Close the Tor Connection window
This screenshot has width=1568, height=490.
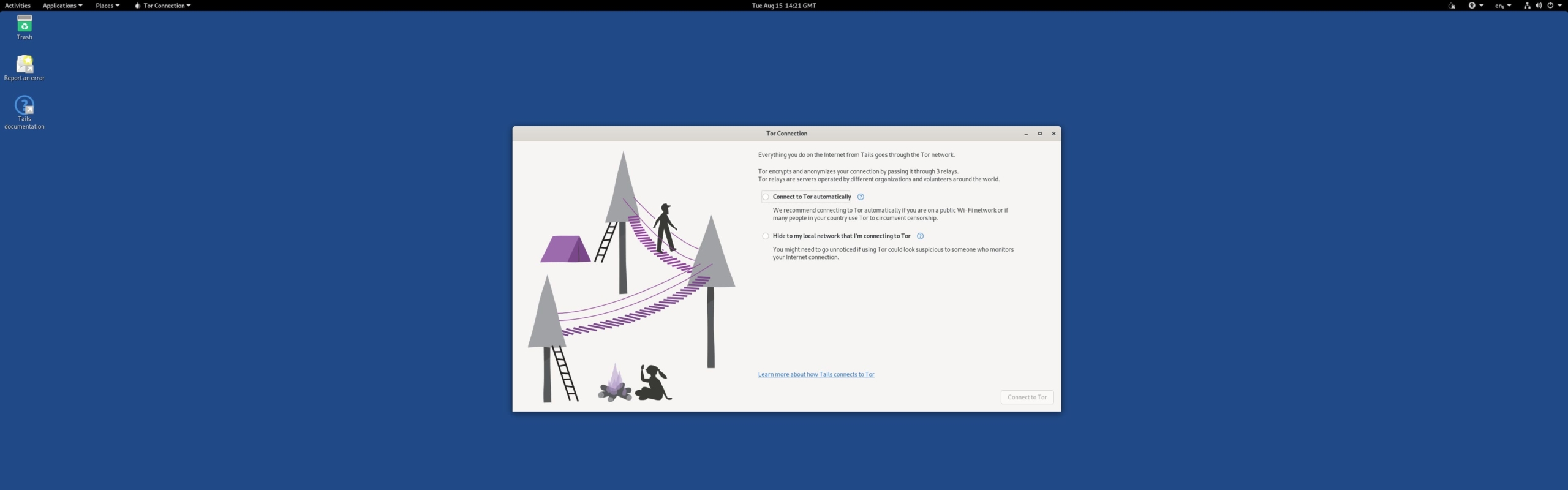click(x=1053, y=134)
